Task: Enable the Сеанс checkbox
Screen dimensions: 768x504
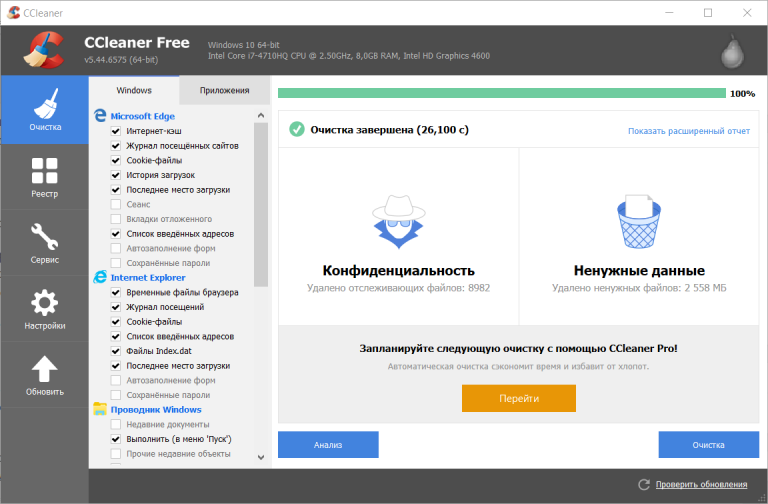Action: [116, 204]
